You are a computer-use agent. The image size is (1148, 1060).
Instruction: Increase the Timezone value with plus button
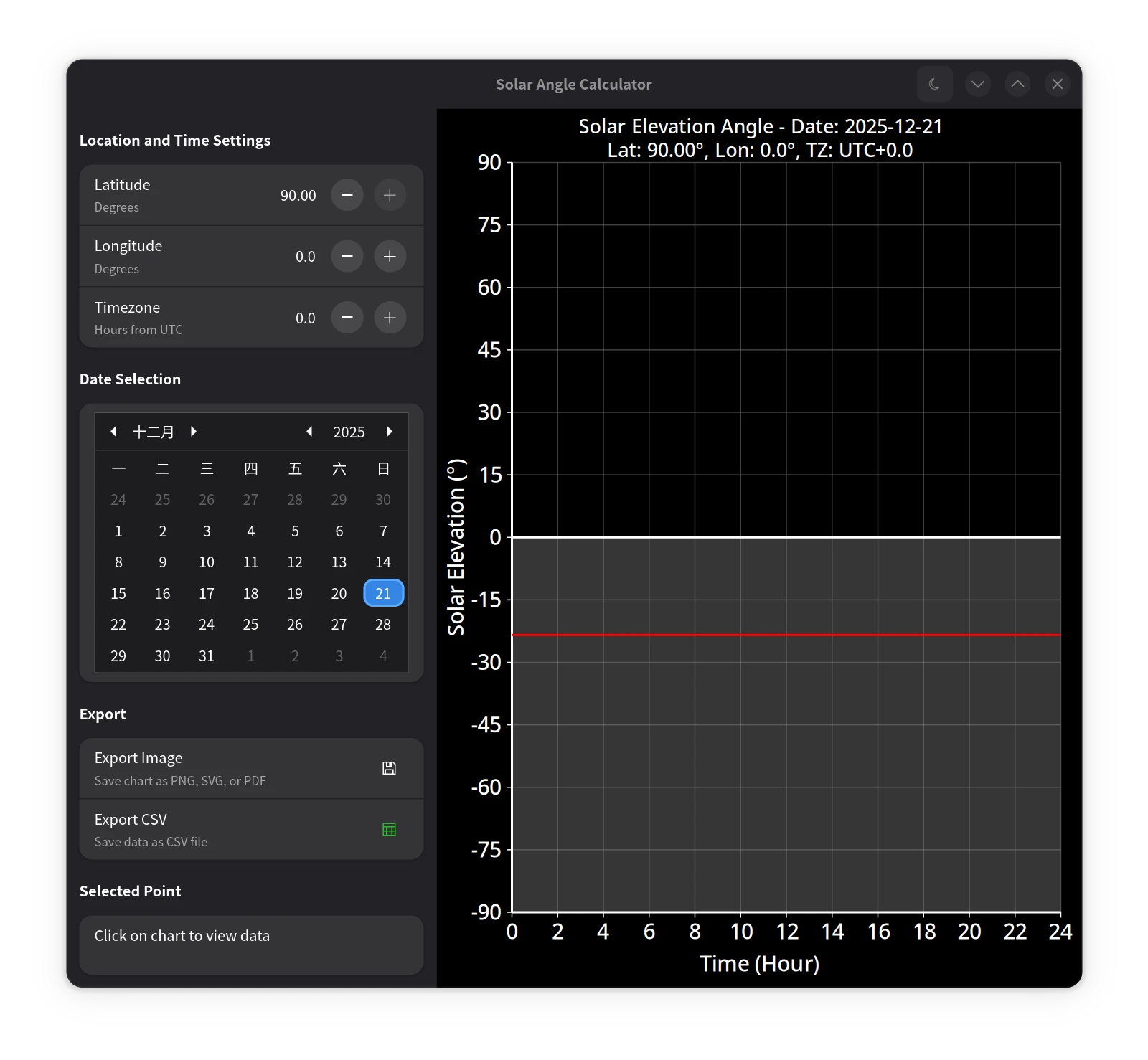coord(390,318)
